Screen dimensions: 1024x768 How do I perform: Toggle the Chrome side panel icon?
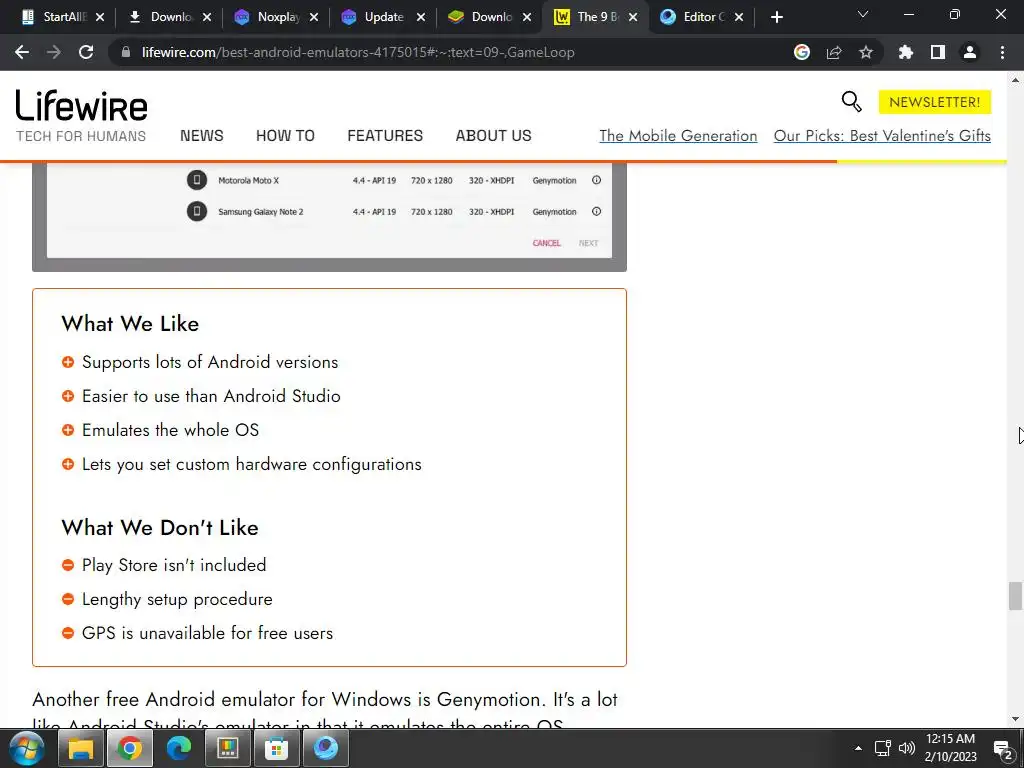tap(938, 52)
